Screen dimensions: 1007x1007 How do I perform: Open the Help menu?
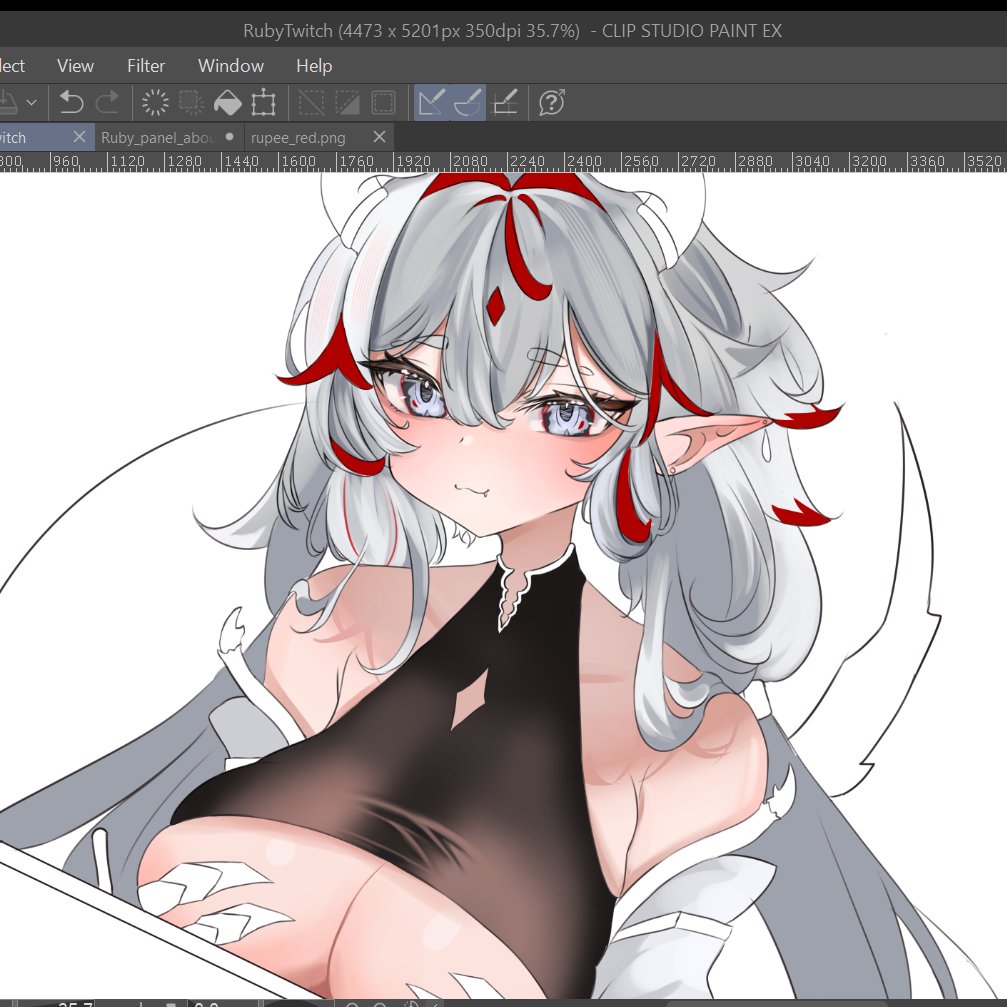point(314,66)
